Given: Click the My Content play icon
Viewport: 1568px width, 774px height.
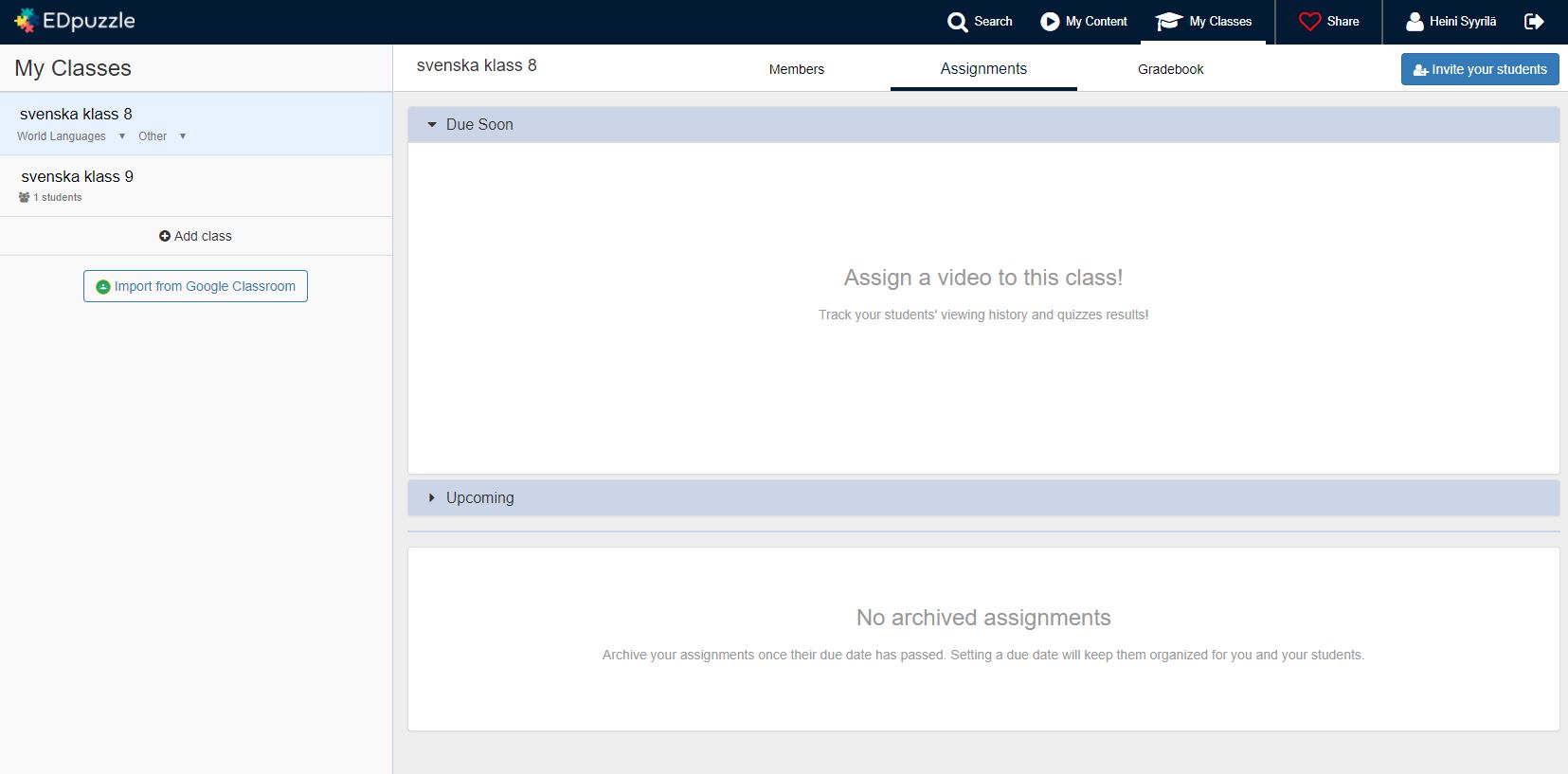Looking at the screenshot, I should [1049, 22].
